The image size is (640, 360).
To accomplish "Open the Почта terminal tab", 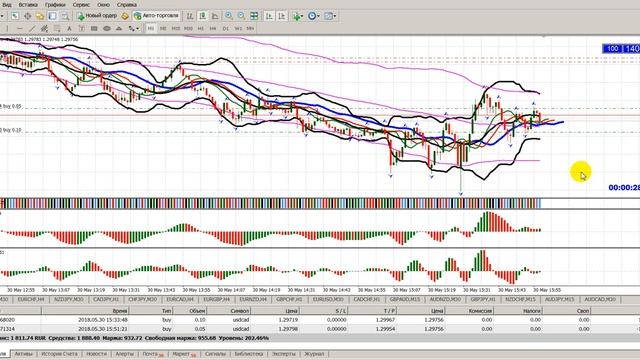I will 152,354.
